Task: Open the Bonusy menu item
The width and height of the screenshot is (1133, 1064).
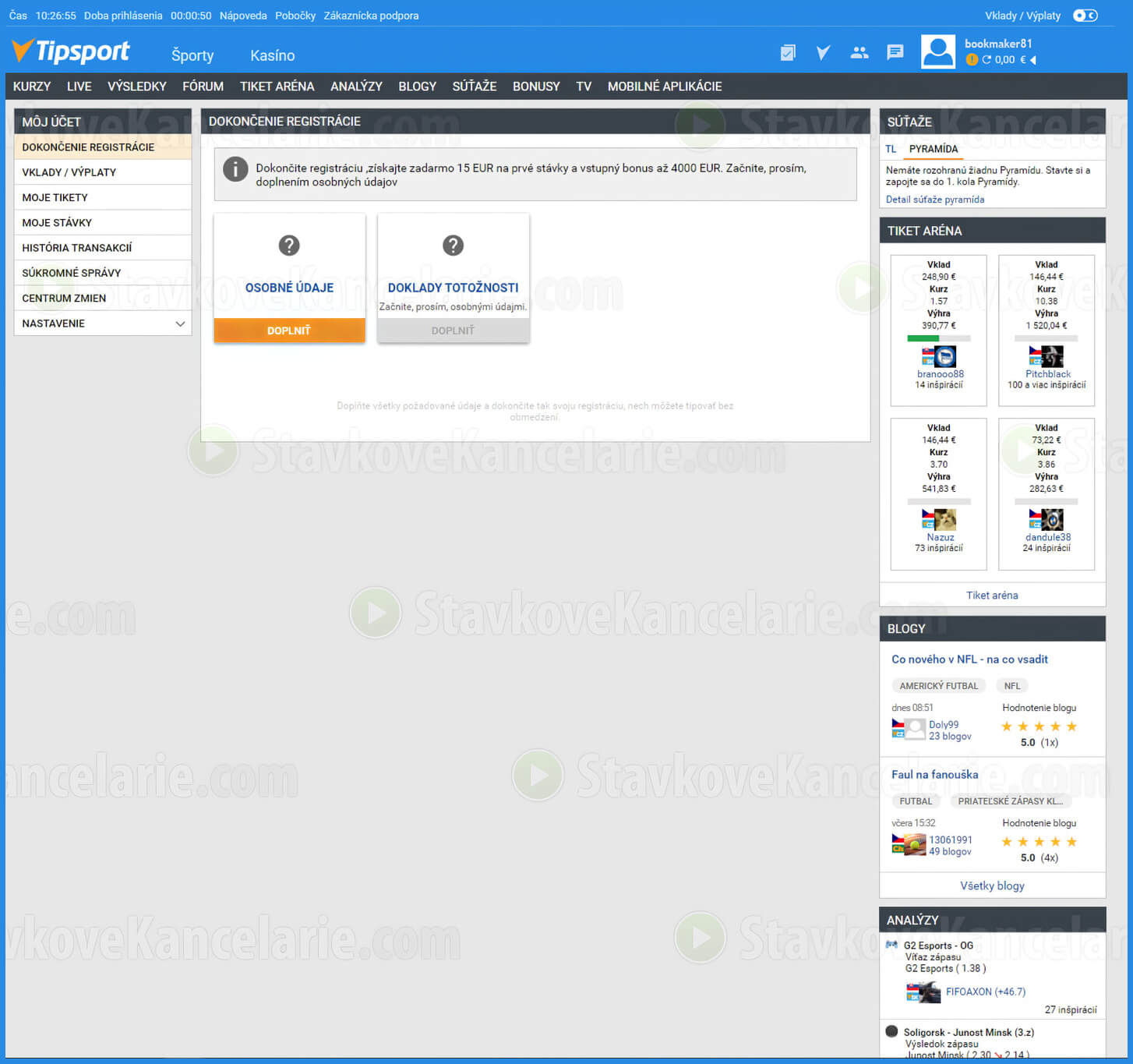Action: (536, 87)
